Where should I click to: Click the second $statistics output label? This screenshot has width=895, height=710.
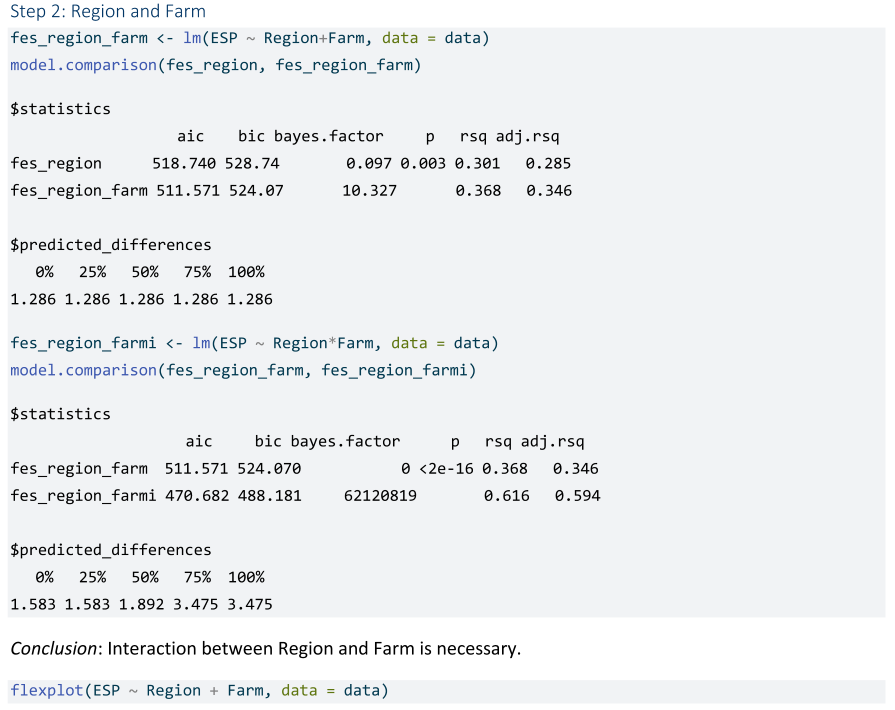point(60,414)
